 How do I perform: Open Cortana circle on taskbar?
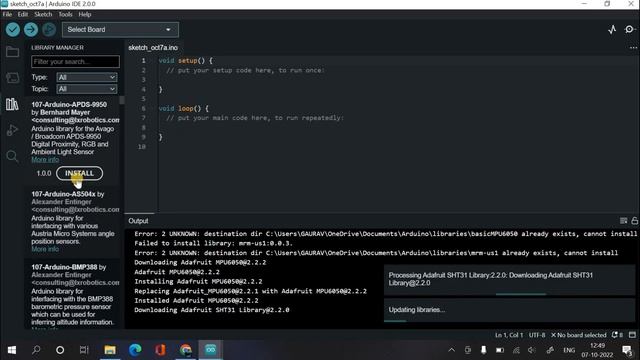(60, 350)
